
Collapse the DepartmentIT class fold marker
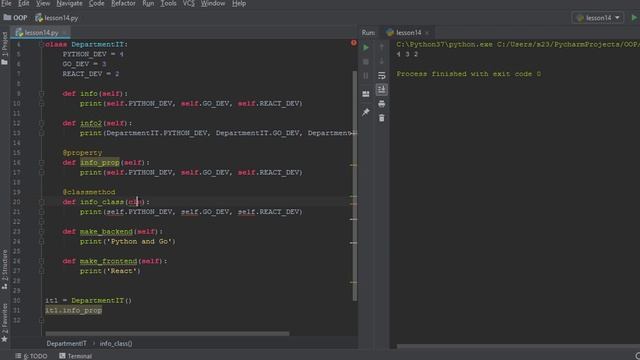(42, 44)
